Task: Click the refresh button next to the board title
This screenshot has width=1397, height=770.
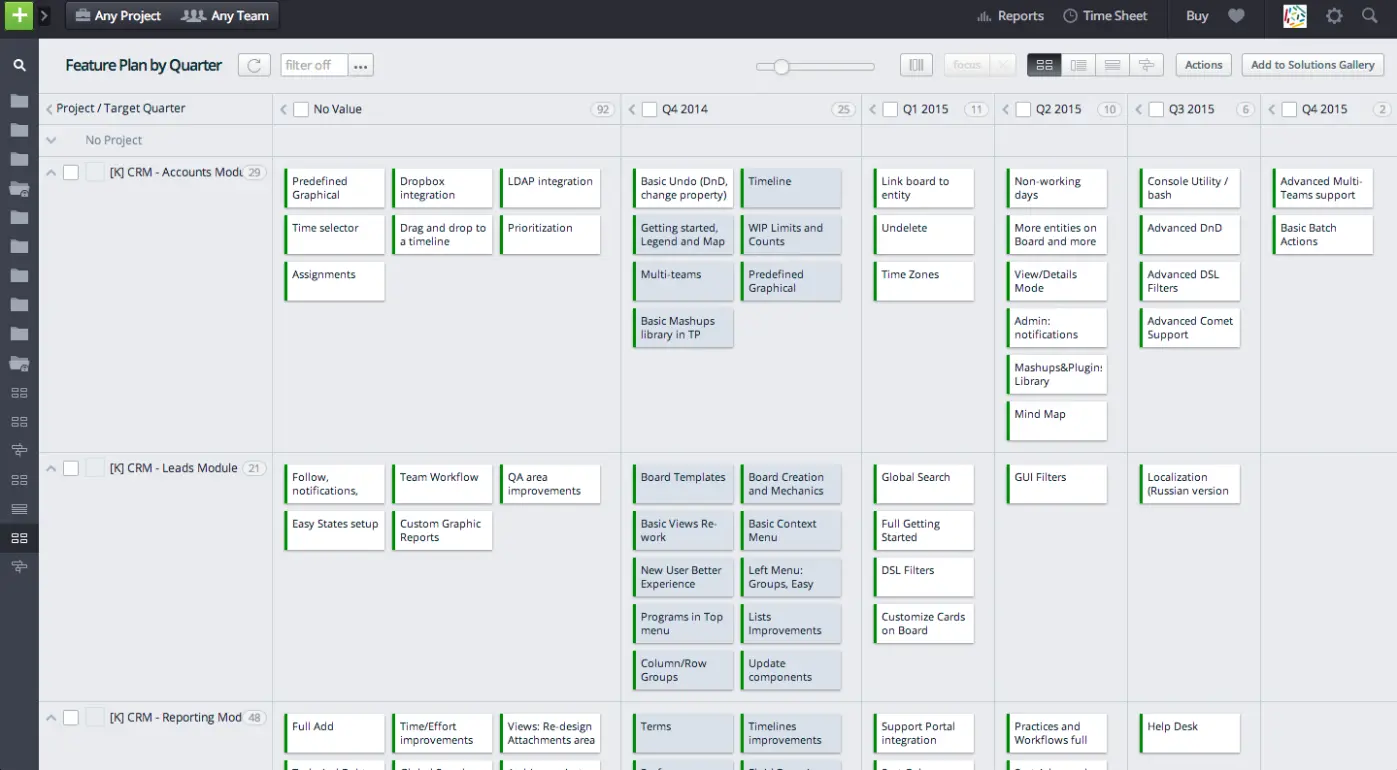Action: pyautogui.click(x=254, y=65)
